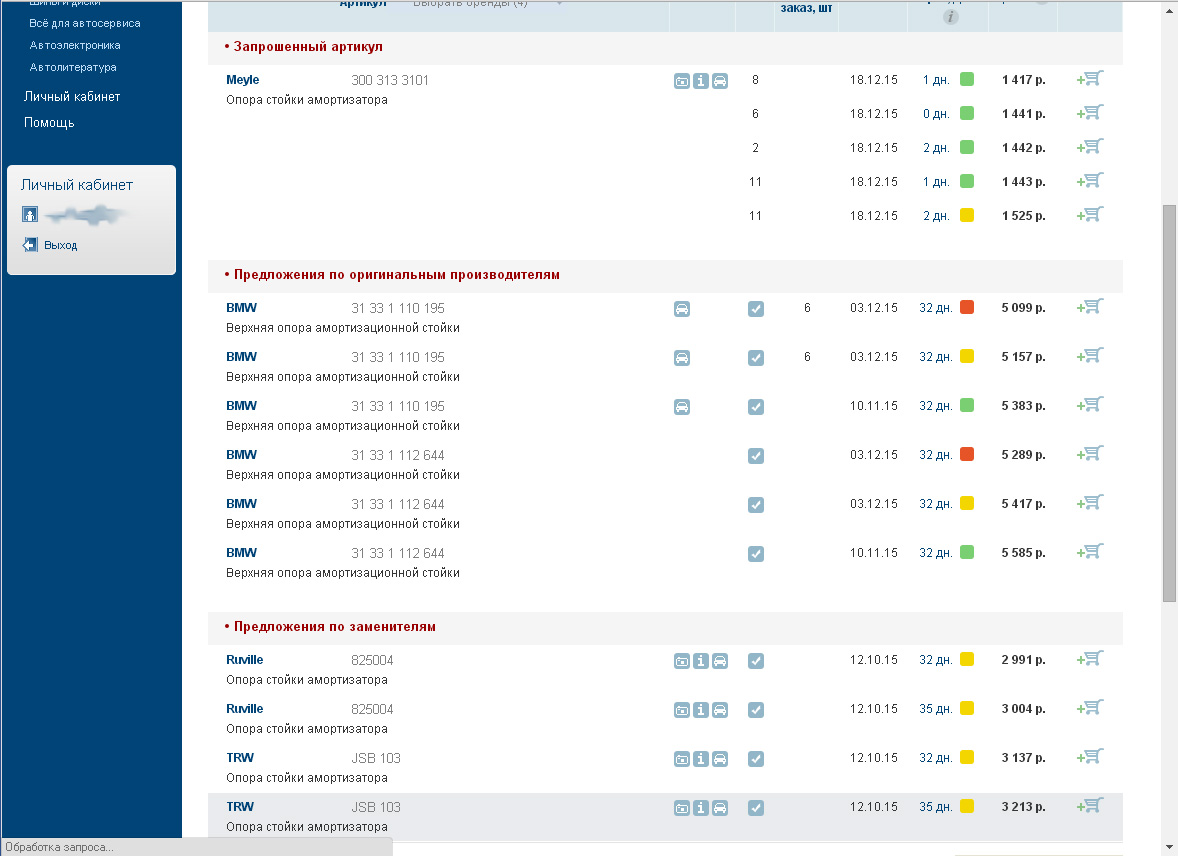The height and width of the screenshot is (856, 1178).
Task: Click red status square in BMW 5 099 р. row
Action: coord(967,307)
